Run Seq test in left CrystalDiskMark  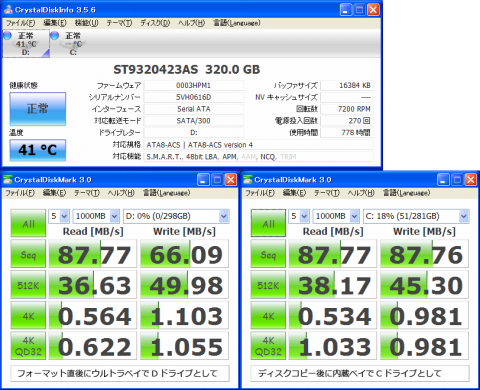click(x=28, y=254)
